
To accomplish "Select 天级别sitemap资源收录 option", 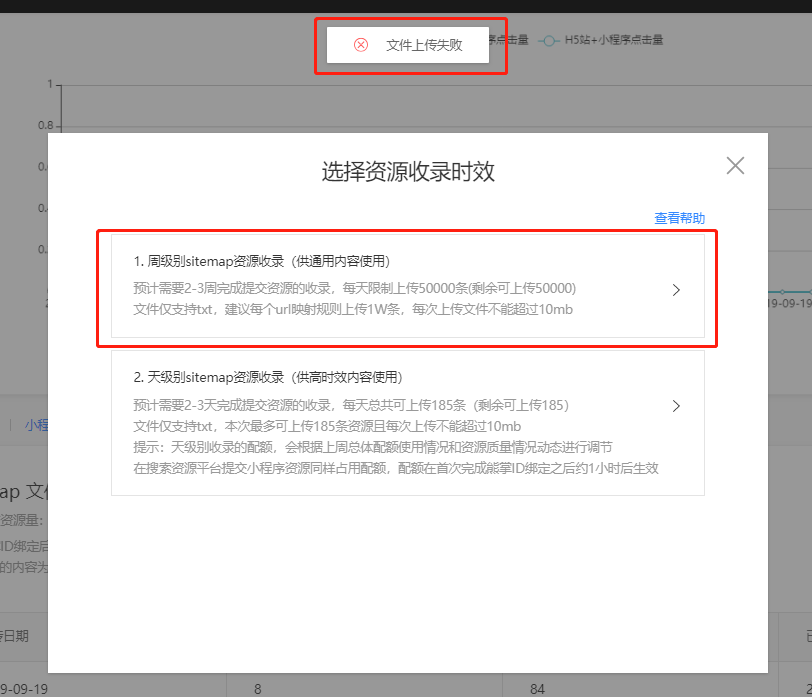I will point(408,423).
